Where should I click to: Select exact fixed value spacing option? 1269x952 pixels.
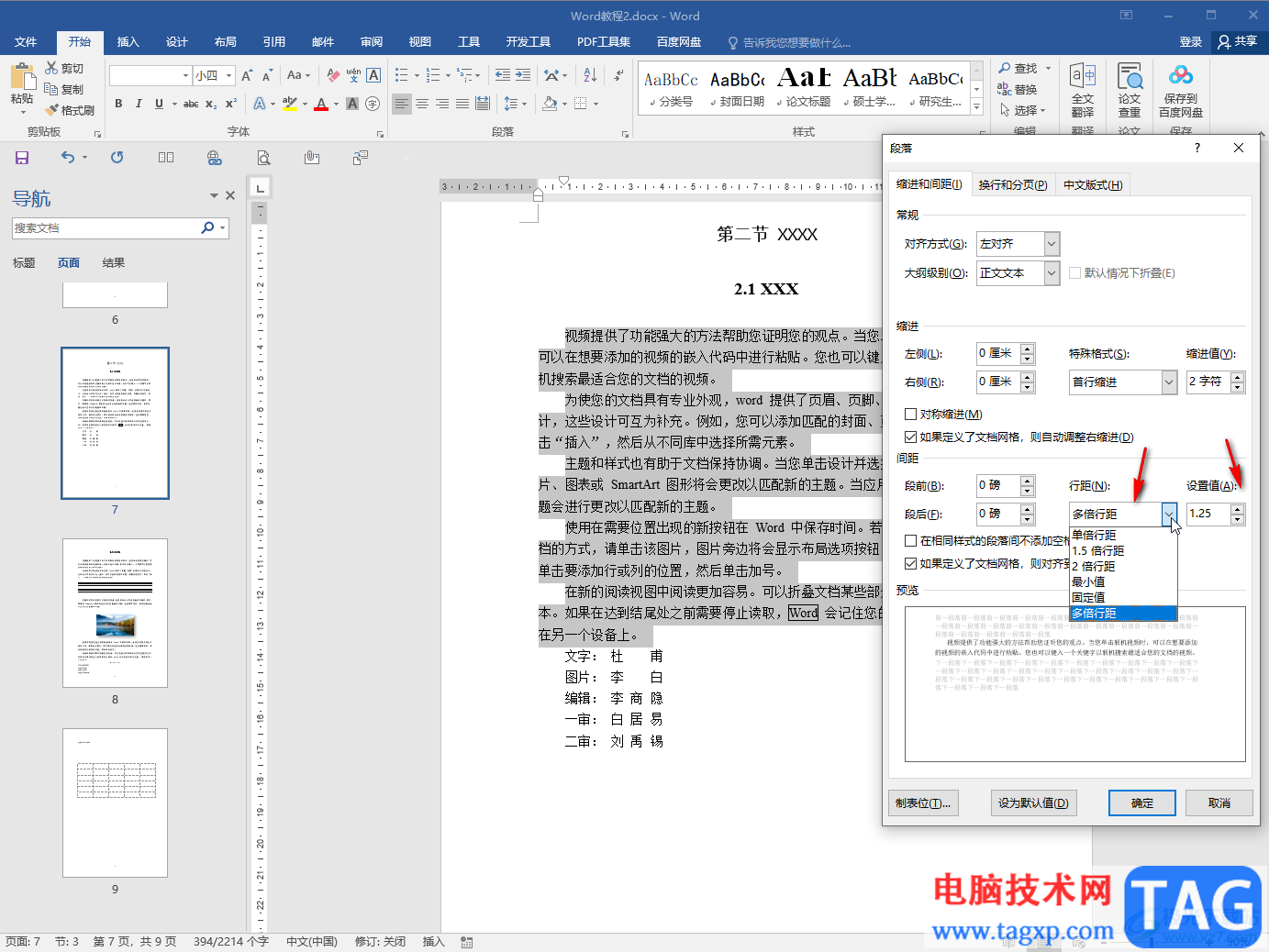[x=1123, y=597]
